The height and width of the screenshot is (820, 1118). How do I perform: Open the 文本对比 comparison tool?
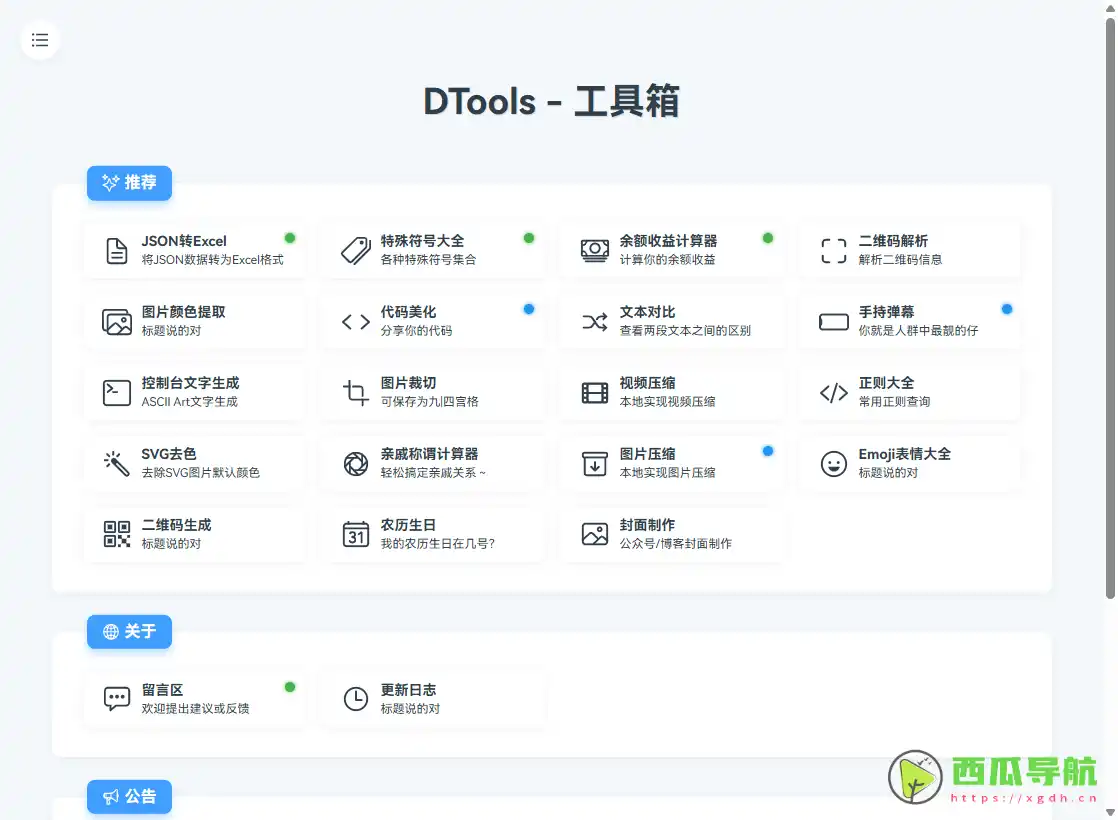[x=672, y=320]
